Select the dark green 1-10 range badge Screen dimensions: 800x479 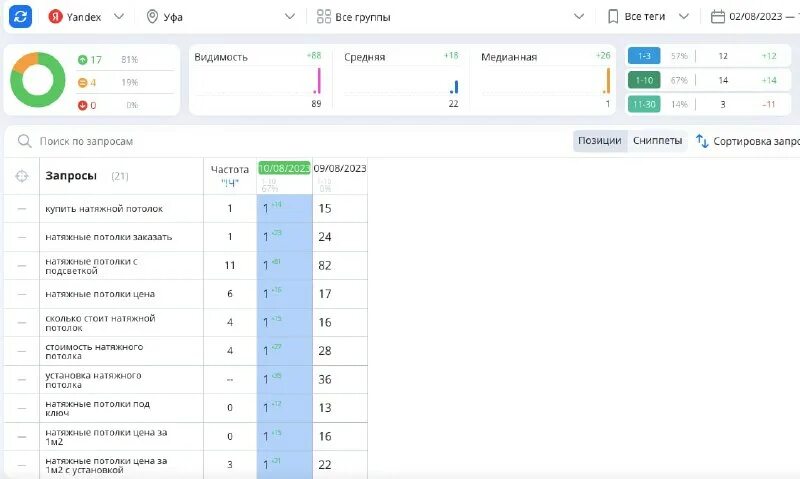pos(644,80)
